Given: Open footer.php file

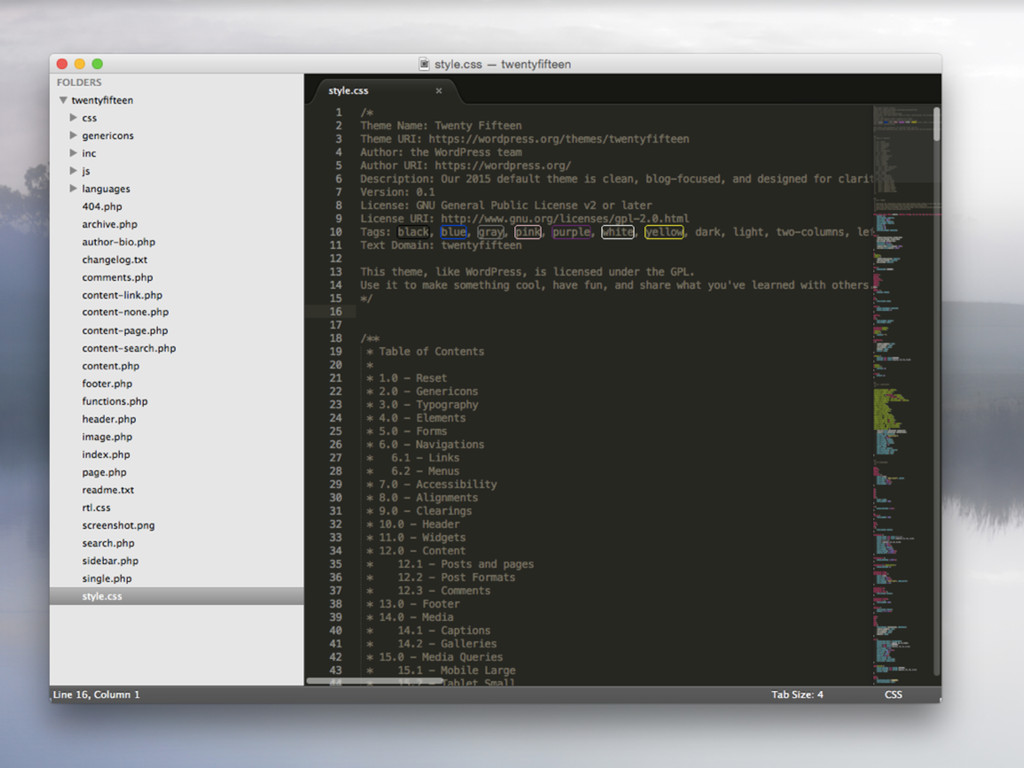Looking at the screenshot, I should click(x=107, y=383).
